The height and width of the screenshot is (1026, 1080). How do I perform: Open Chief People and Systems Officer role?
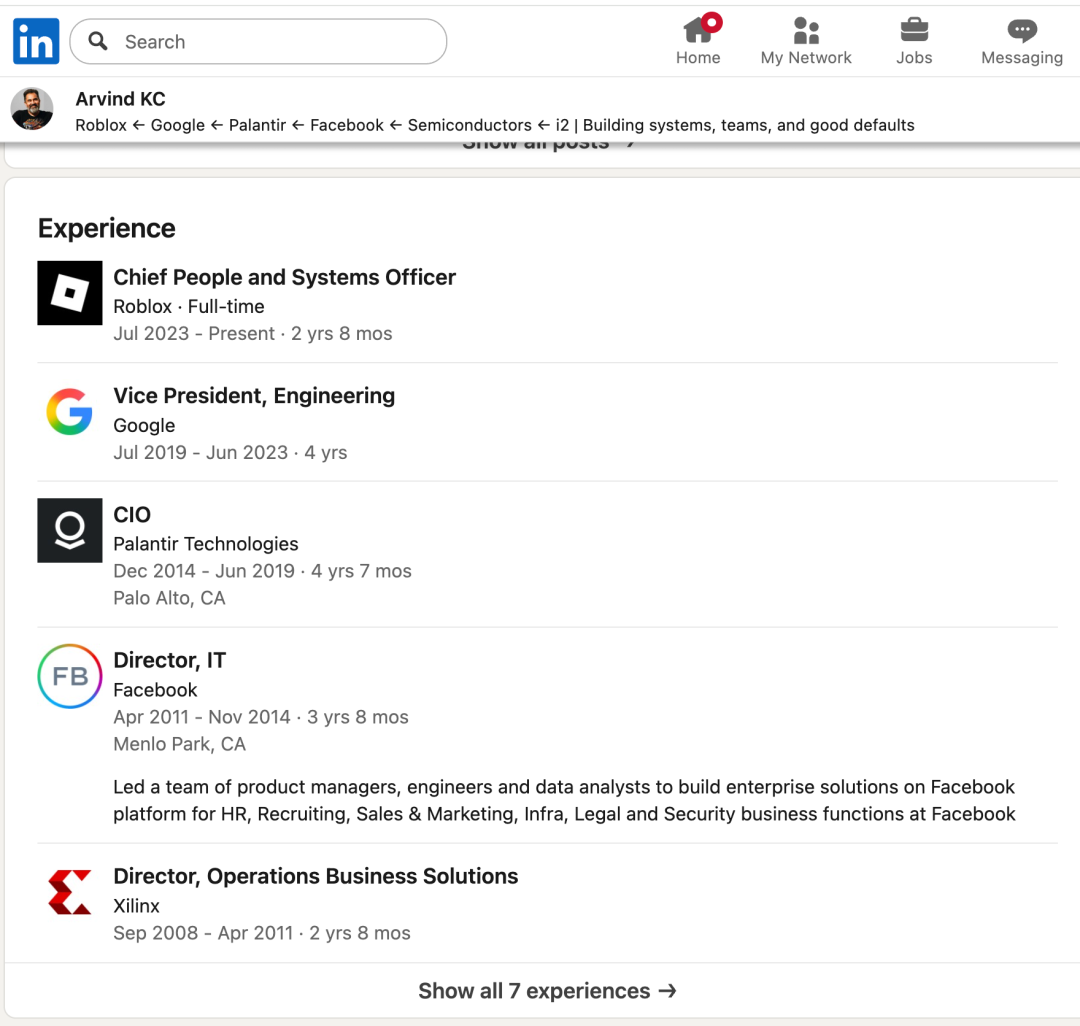click(x=284, y=277)
